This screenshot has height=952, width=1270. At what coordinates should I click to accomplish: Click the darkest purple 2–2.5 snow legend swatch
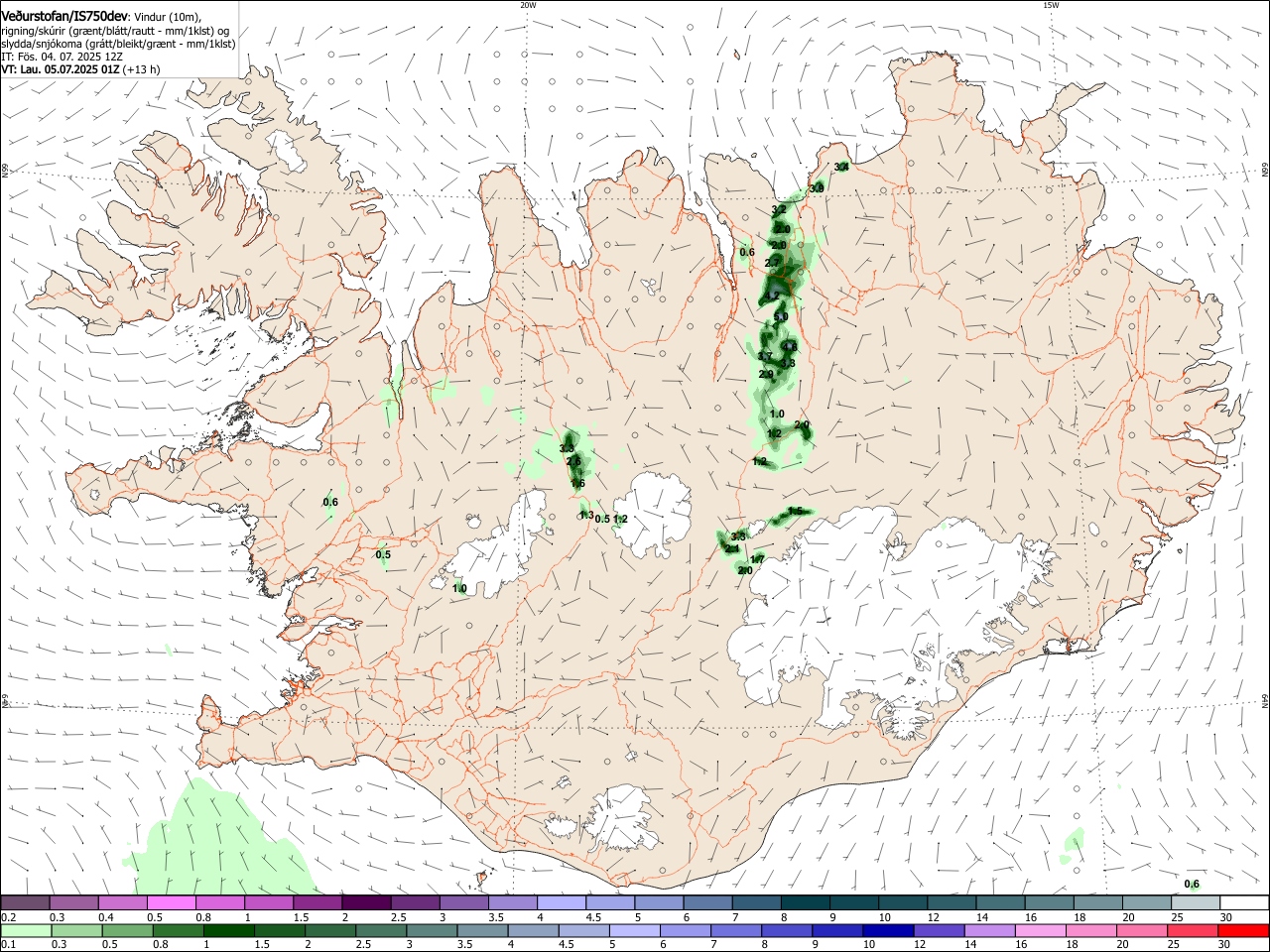click(365, 902)
